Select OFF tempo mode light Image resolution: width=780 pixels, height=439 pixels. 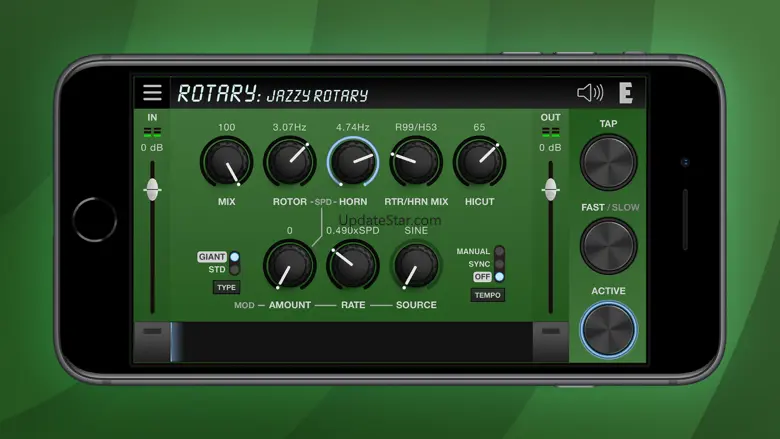point(499,277)
